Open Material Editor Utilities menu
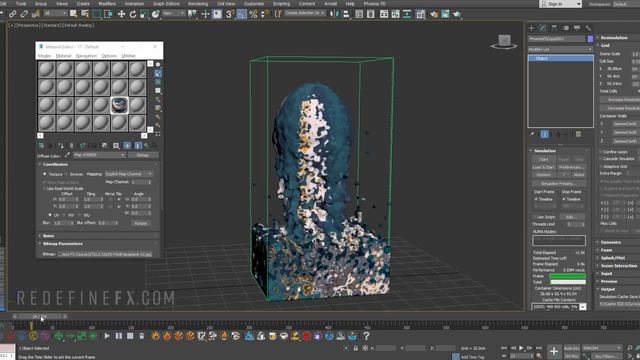640x360 pixels. click(128, 56)
